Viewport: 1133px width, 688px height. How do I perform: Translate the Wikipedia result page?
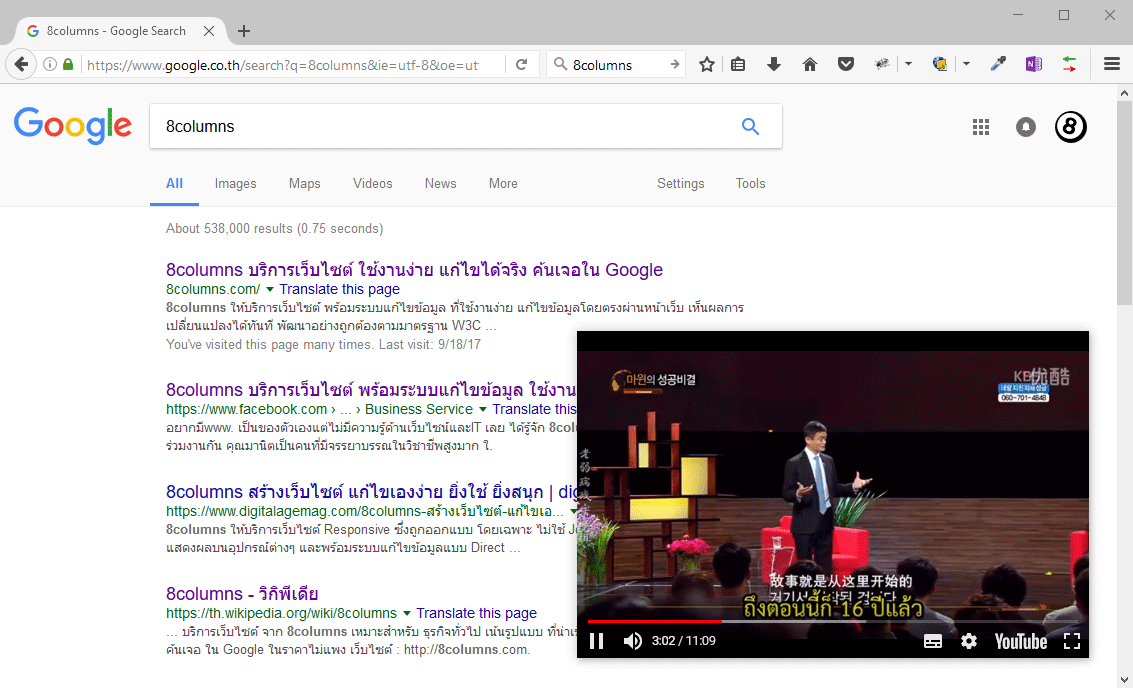pos(476,614)
